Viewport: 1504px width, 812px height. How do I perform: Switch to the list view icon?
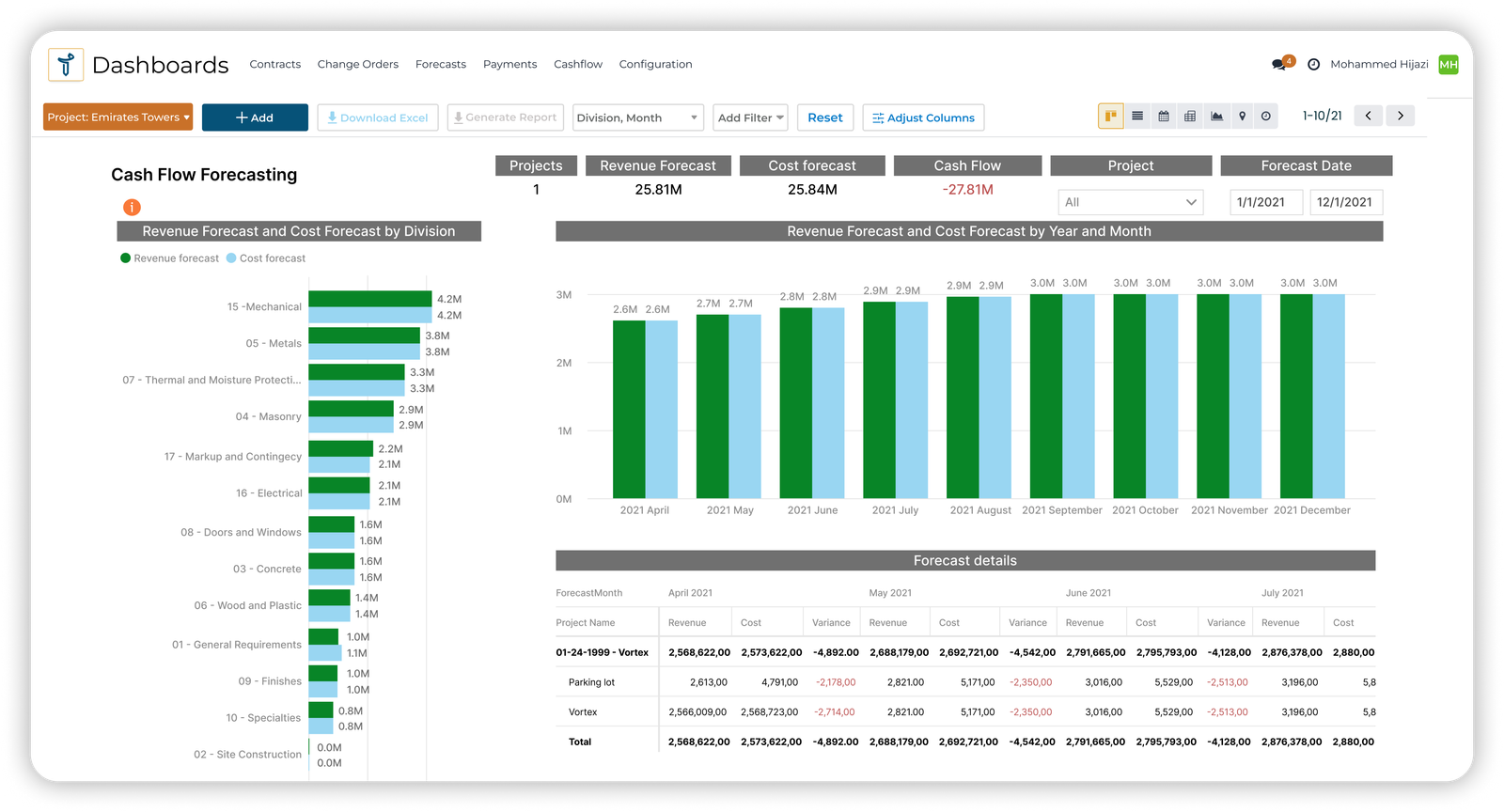click(1137, 117)
